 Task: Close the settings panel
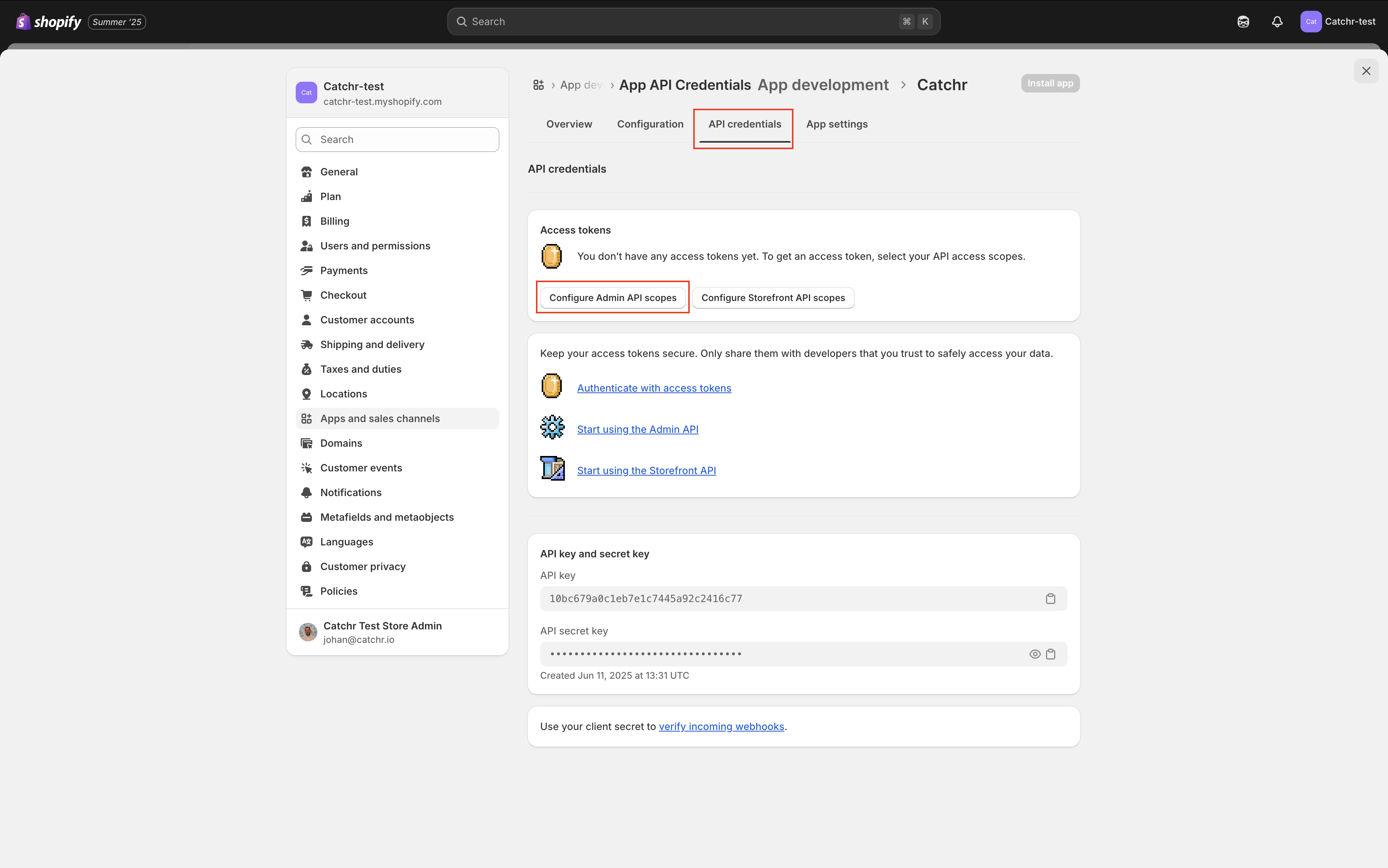[x=1366, y=71]
